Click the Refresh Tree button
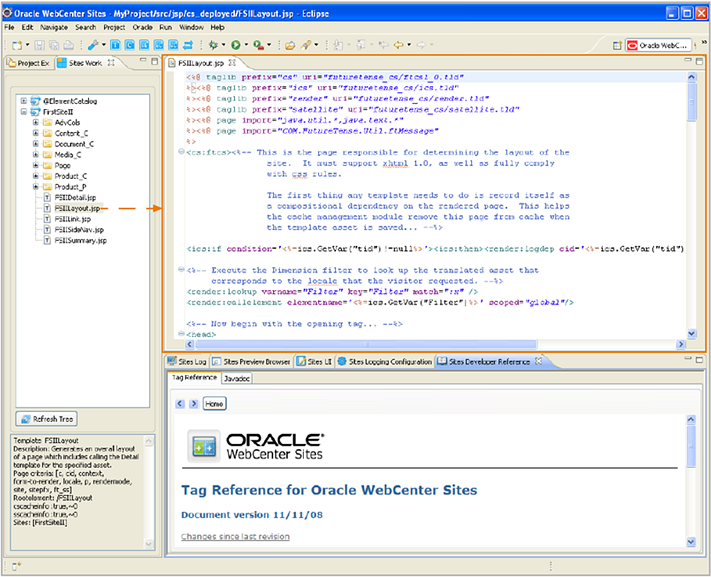Image resolution: width=711 pixels, height=577 pixels. click(46, 419)
